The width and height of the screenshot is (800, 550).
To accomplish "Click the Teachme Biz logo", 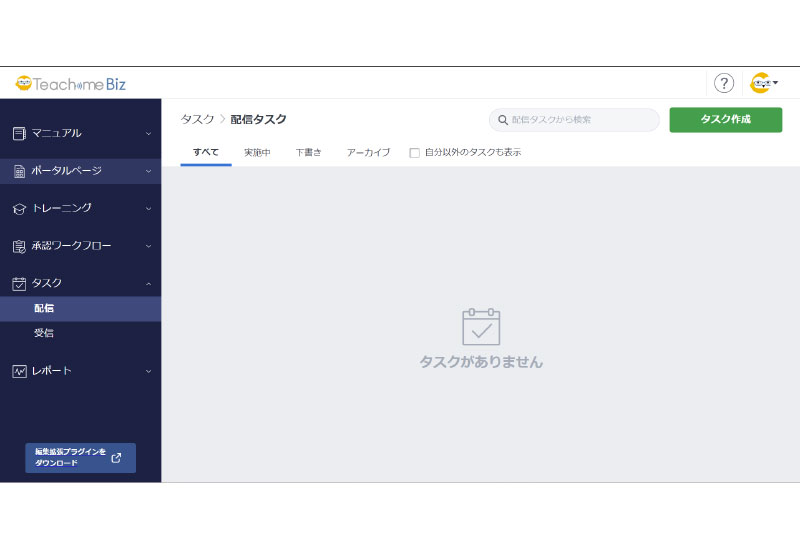I will pyautogui.click(x=70, y=84).
